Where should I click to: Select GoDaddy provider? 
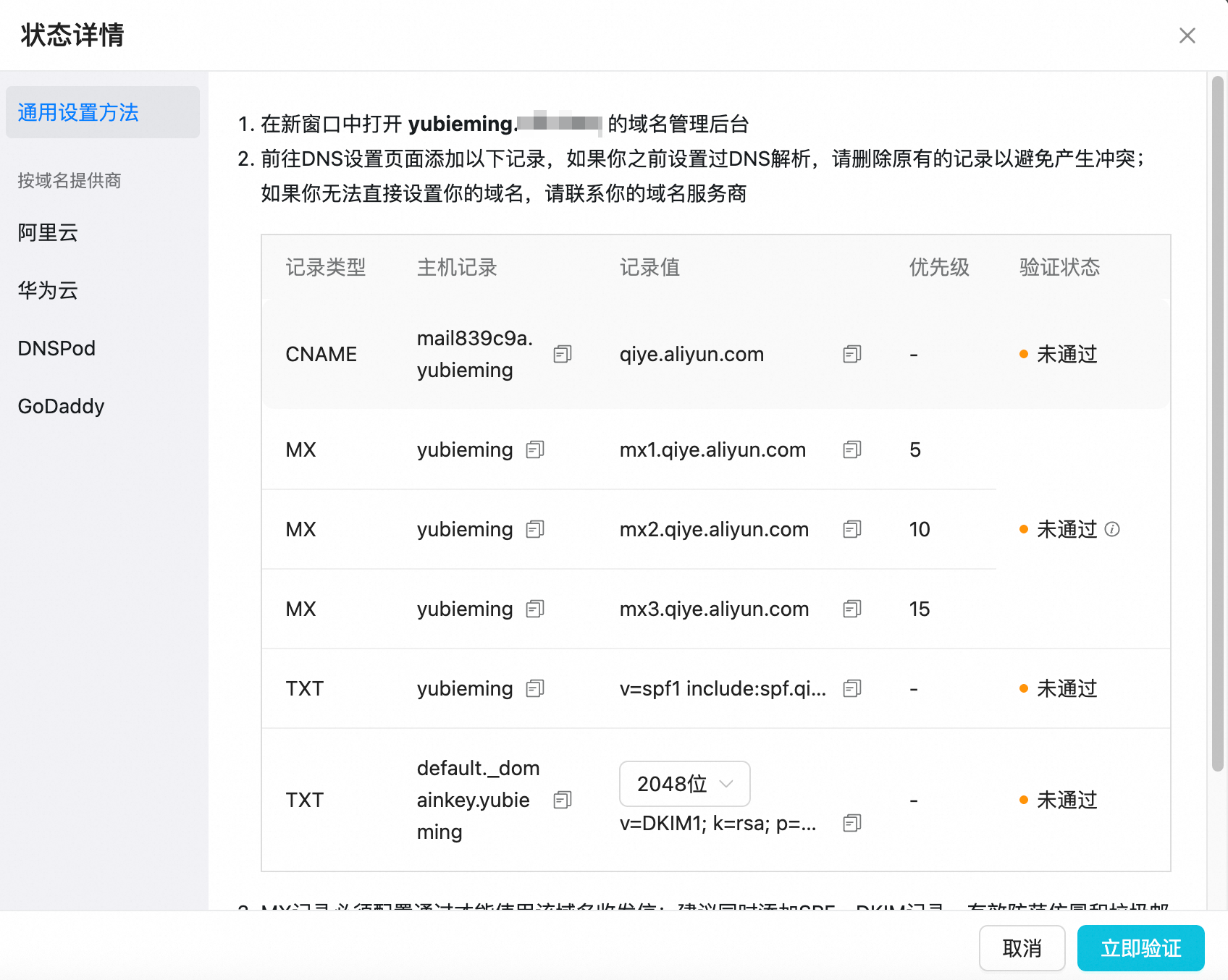tap(61, 406)
